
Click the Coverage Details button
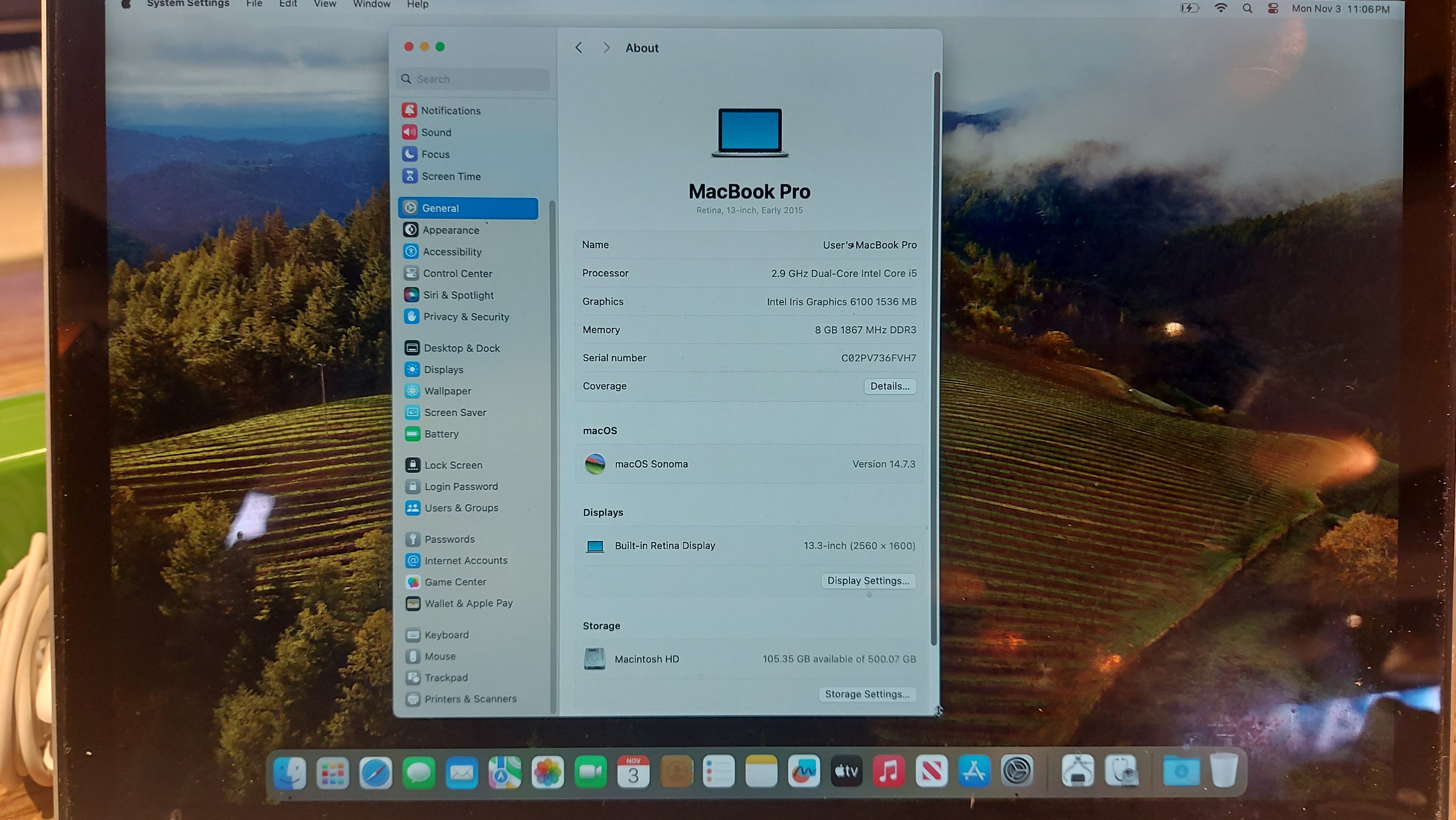(x=890, y=386)
